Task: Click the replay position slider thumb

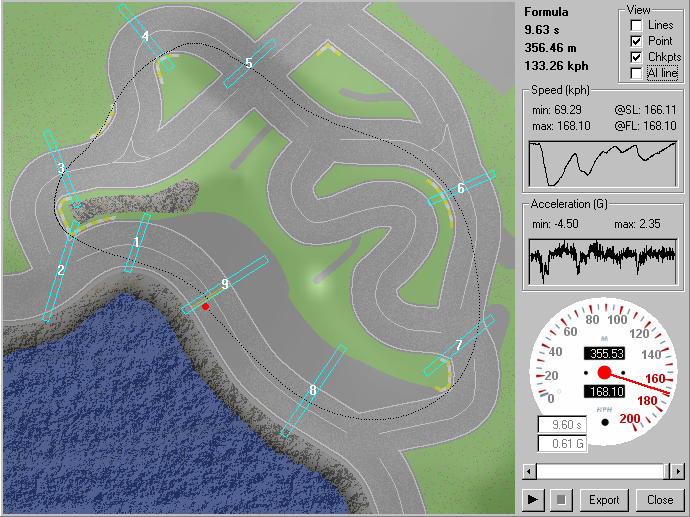Action: click(x=667, y=472)
